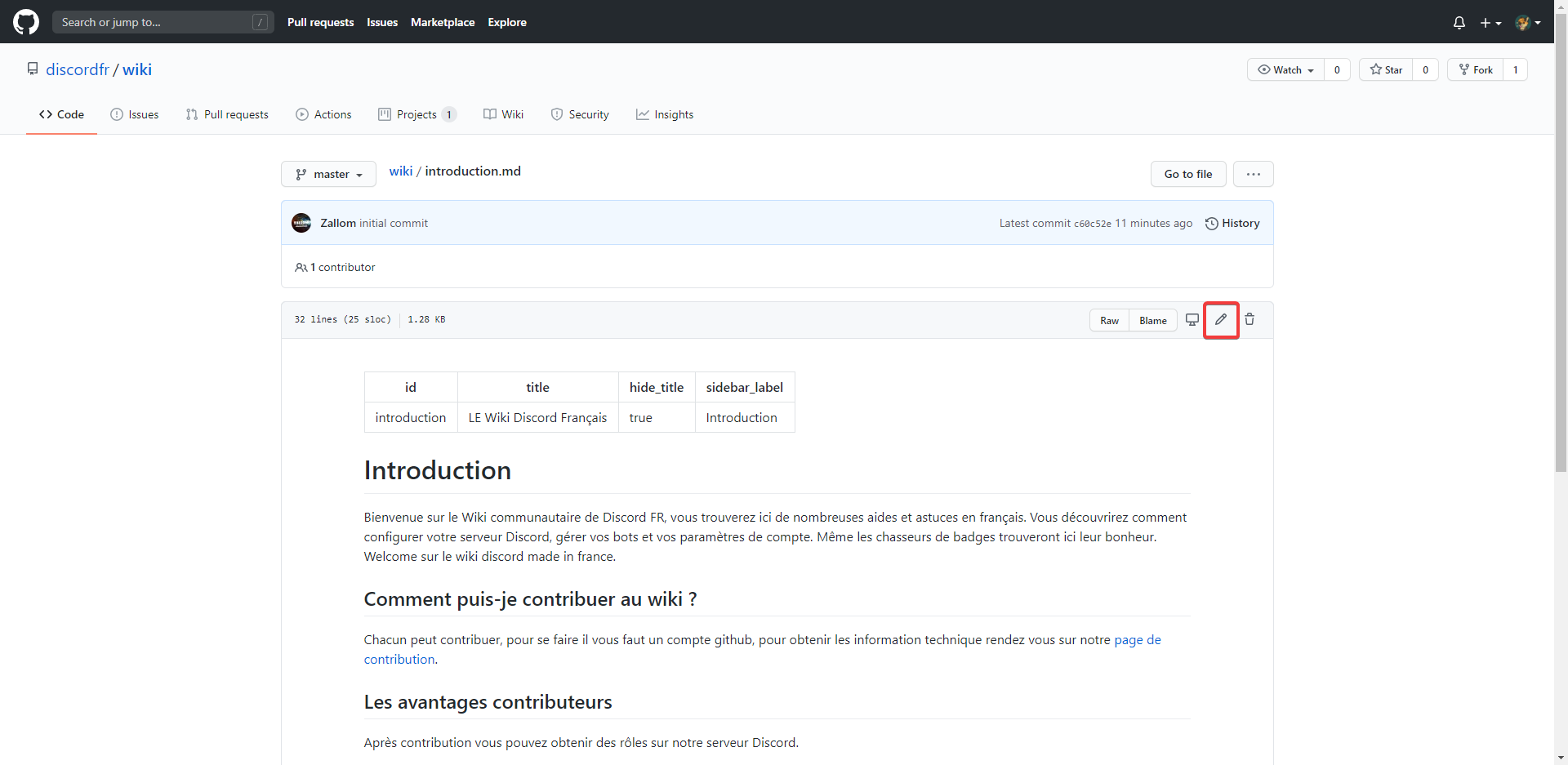This screenshot has width=1568, height=765.
Task: Switch to the repository Issues tab
Action: click(x=135, y=114)
